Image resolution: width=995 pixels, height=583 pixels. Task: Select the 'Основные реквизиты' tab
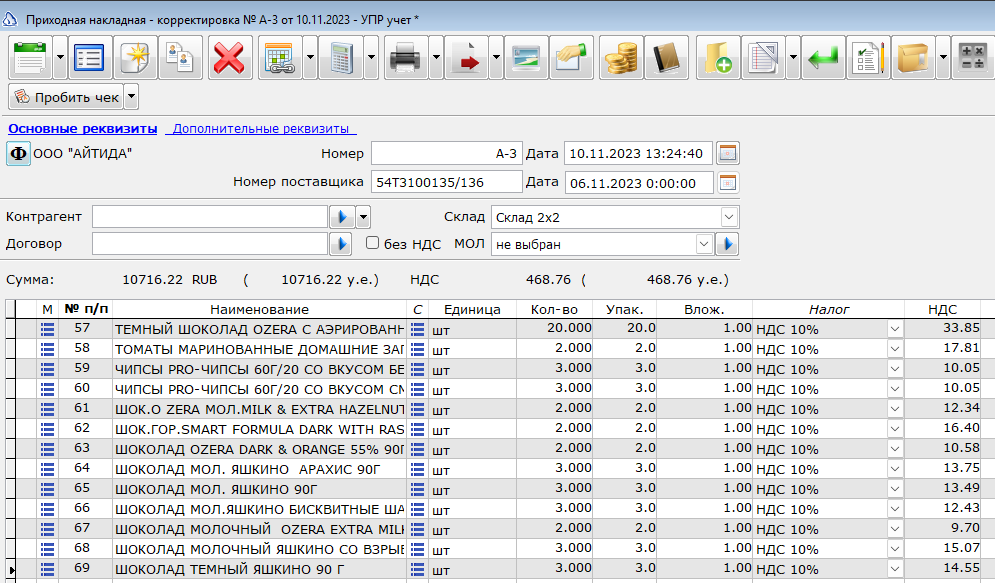click(82, 129)
